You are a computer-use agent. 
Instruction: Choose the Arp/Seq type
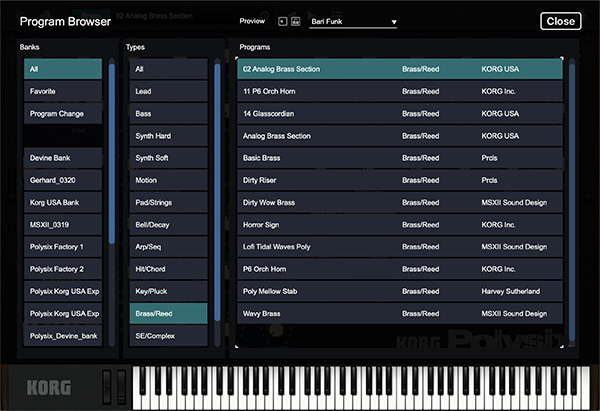168,247
